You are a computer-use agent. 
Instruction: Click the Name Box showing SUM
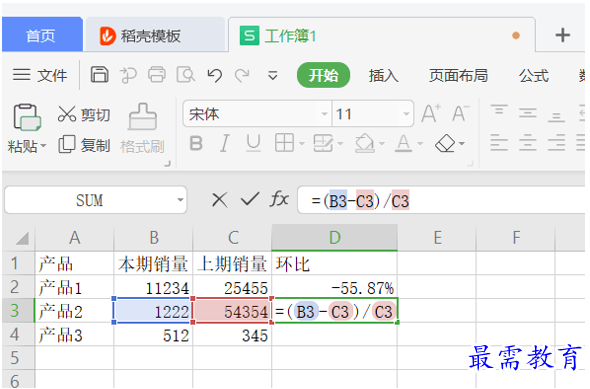pyautogui.click(x=90, y=200)
